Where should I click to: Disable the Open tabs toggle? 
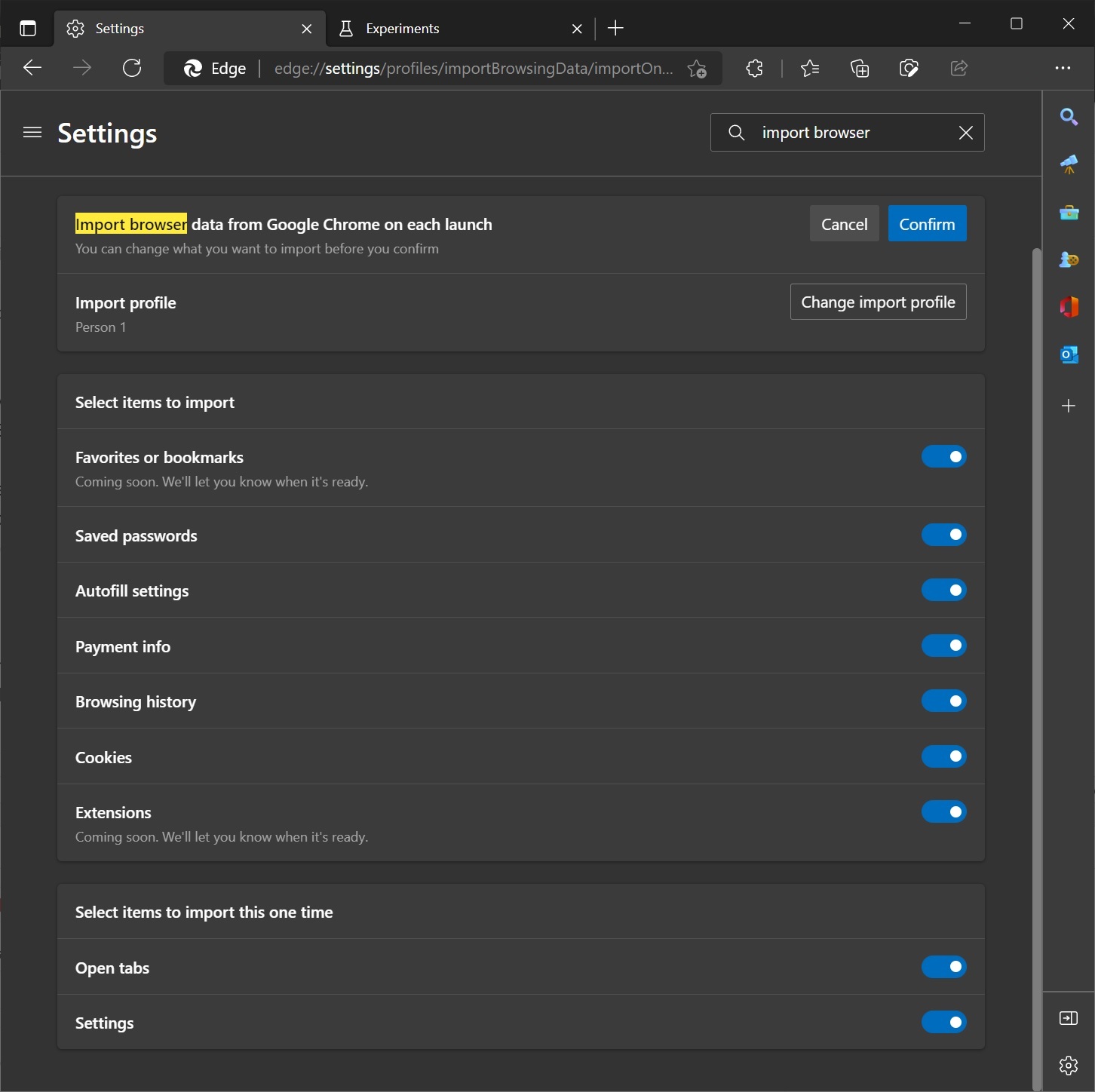[x=943, y=968]
